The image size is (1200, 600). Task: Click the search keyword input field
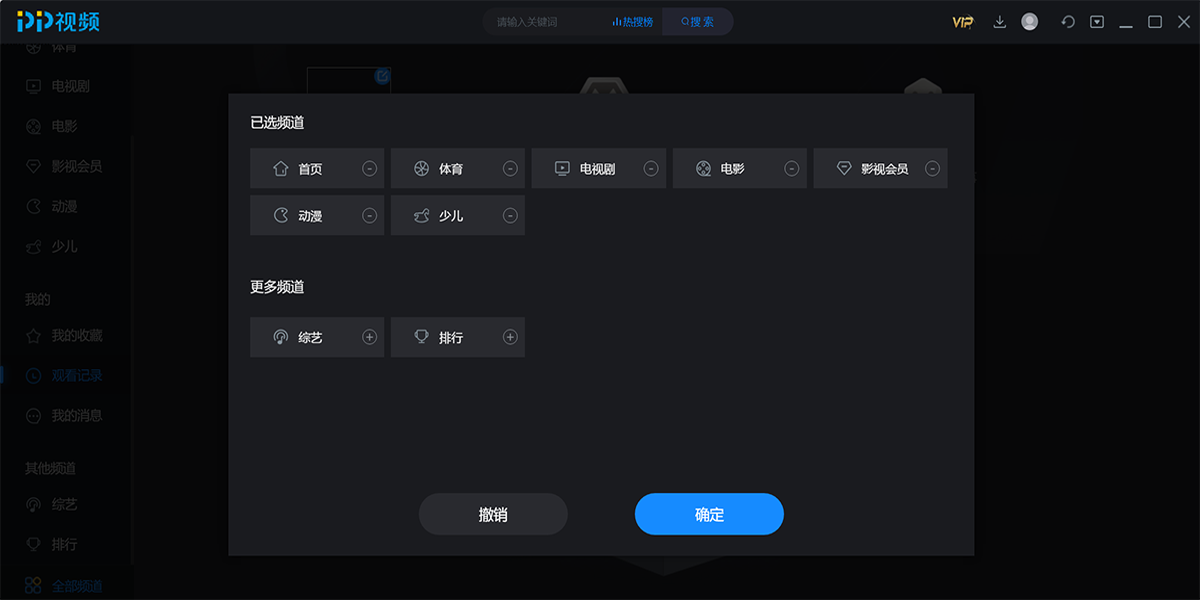[x=540, y=22]
